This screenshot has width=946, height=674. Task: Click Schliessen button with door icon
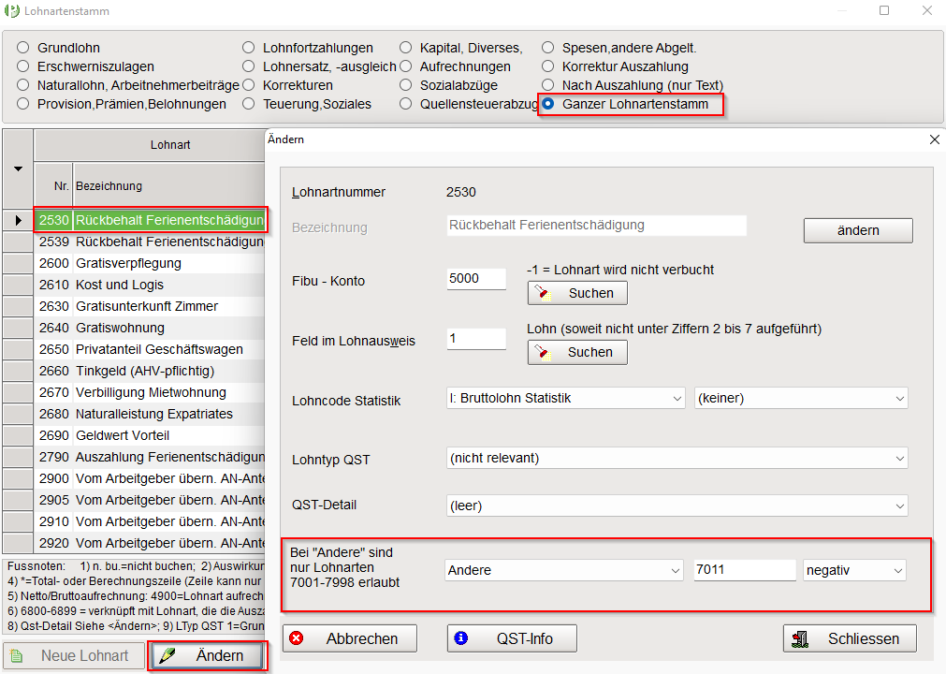(848, 638)
